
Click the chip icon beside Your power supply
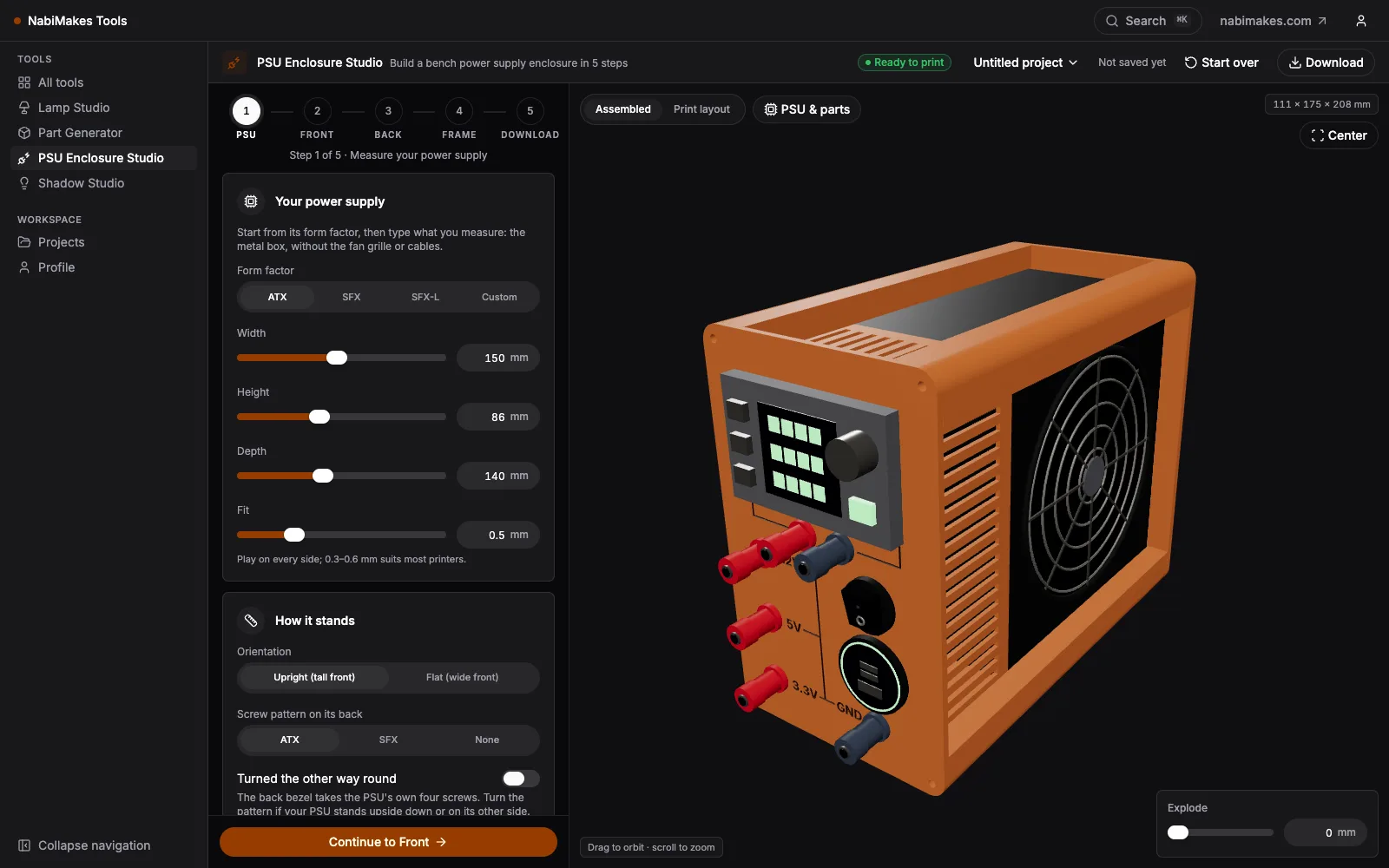(x=251, y=201)
